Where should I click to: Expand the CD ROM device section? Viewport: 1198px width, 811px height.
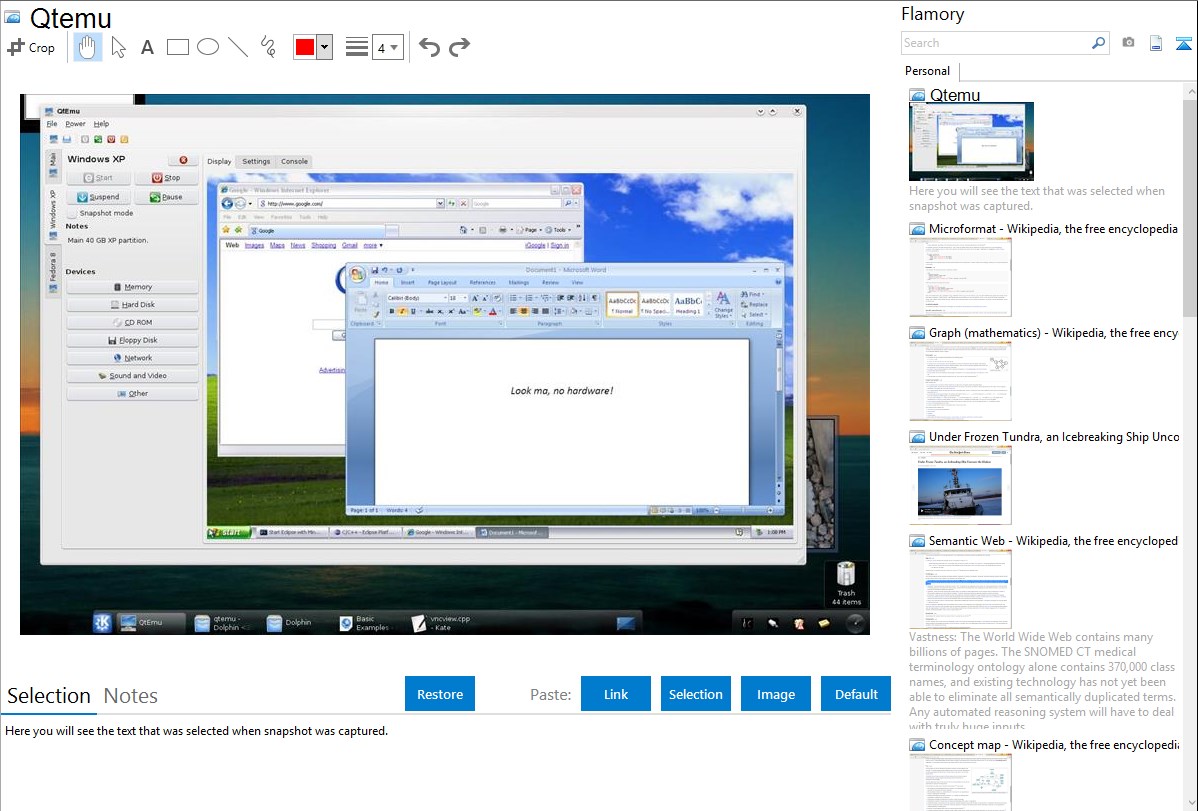[132, 323]
